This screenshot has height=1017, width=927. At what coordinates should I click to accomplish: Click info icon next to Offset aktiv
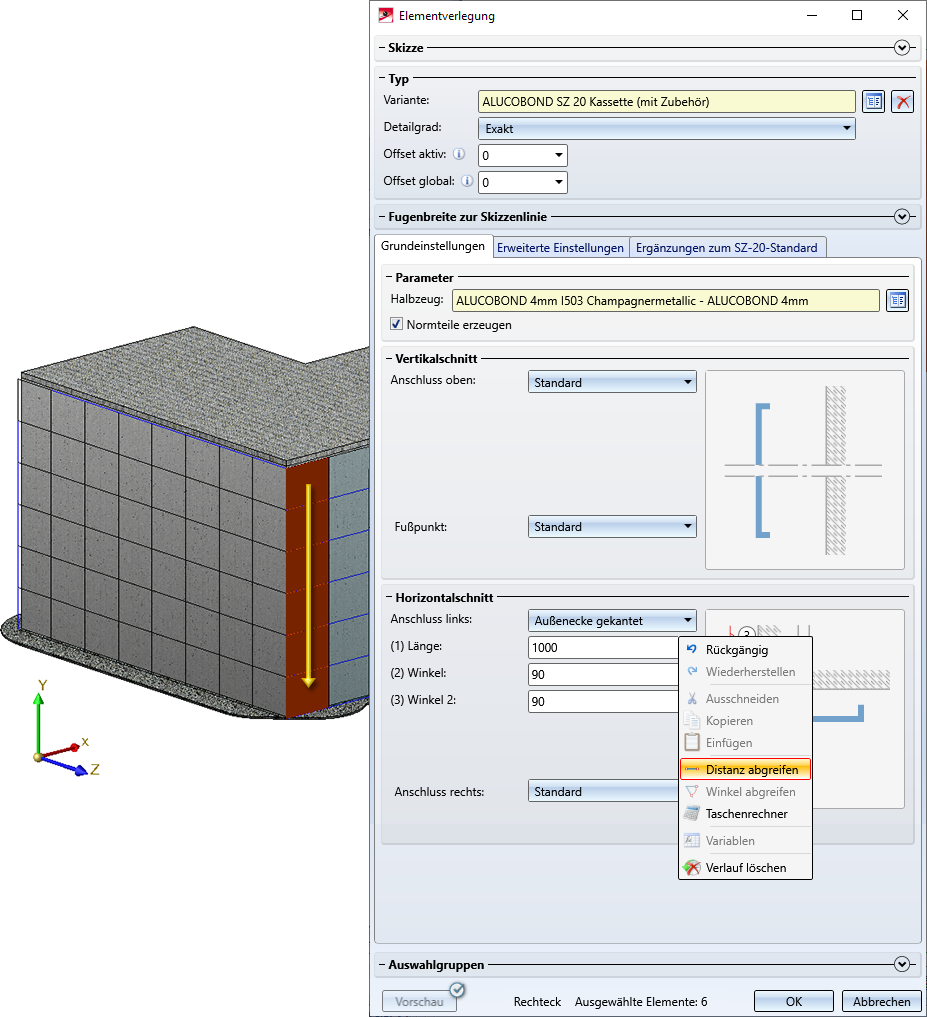pyautogui.click(x=459, y=154)
